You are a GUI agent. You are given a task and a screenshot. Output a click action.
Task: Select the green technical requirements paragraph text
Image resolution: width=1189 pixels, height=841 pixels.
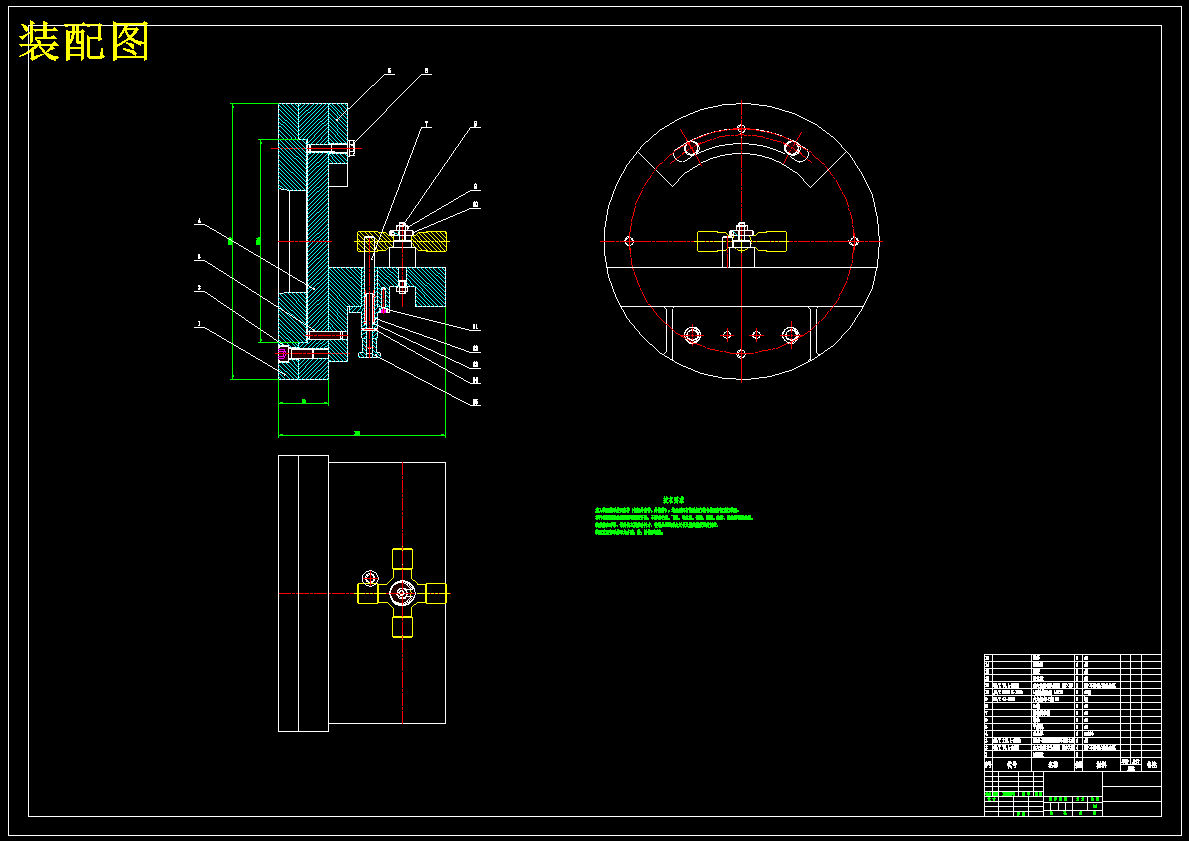[673, 522]
